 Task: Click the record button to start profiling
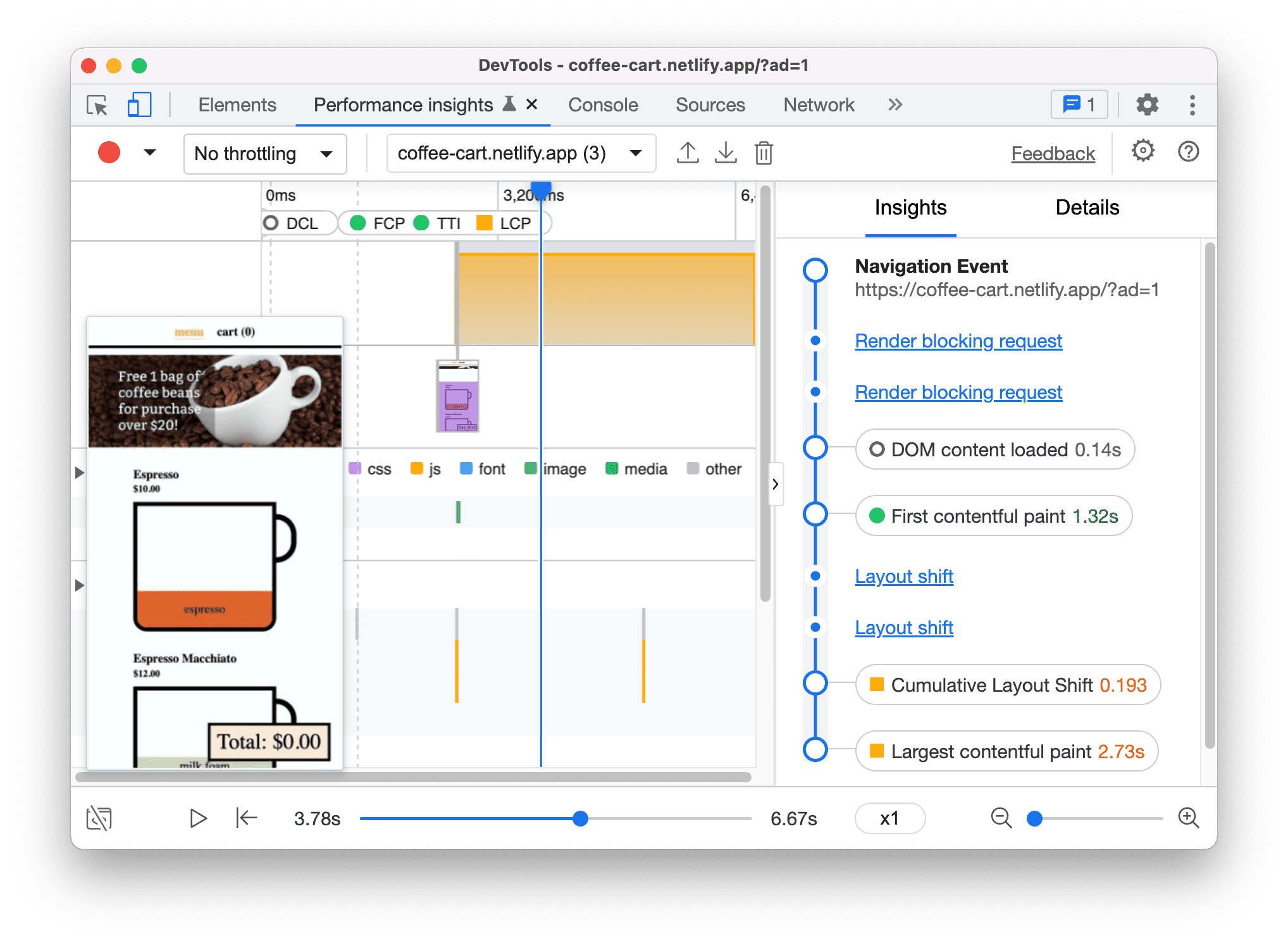click(x=108, y=152)
